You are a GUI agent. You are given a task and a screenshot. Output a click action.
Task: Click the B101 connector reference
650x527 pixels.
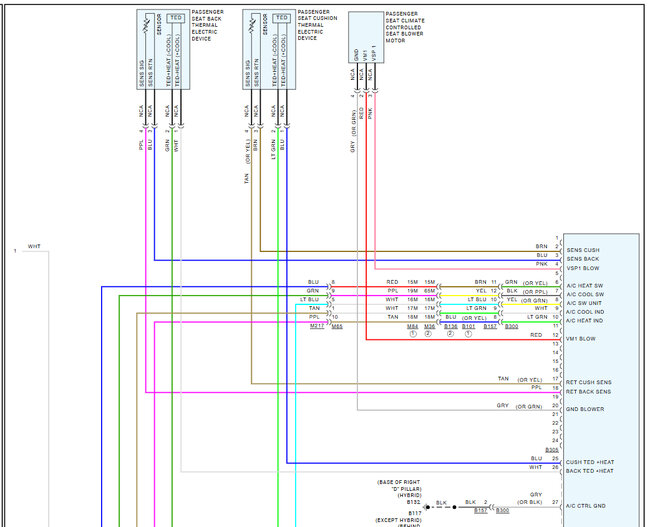pyautogui.click(x=468, y=326)
